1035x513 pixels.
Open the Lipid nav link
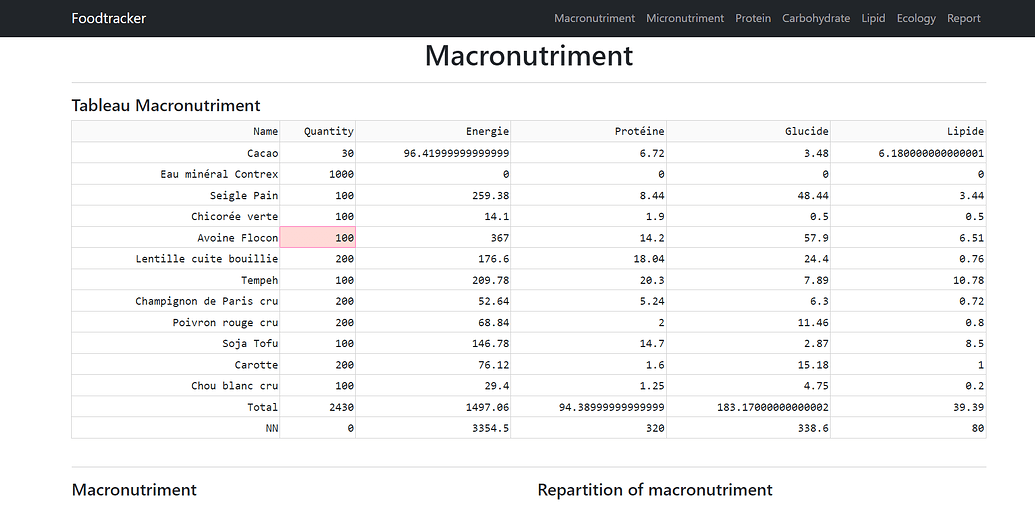873,18
